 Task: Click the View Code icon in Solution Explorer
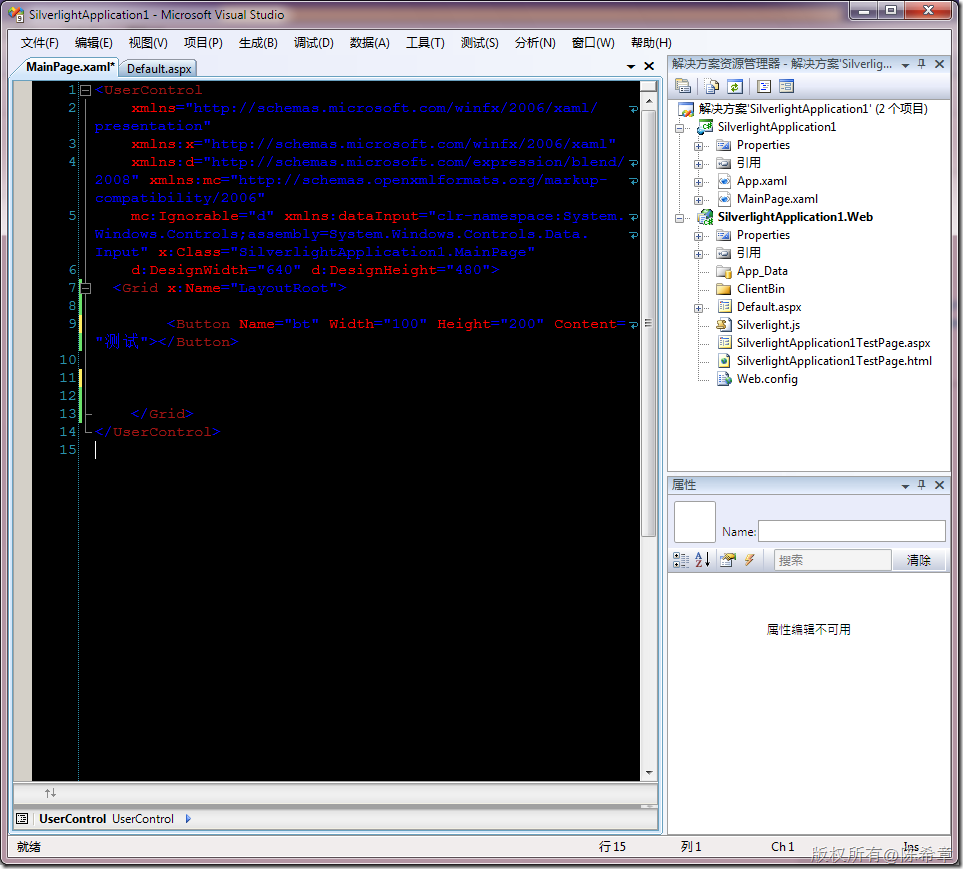[763, 86]
